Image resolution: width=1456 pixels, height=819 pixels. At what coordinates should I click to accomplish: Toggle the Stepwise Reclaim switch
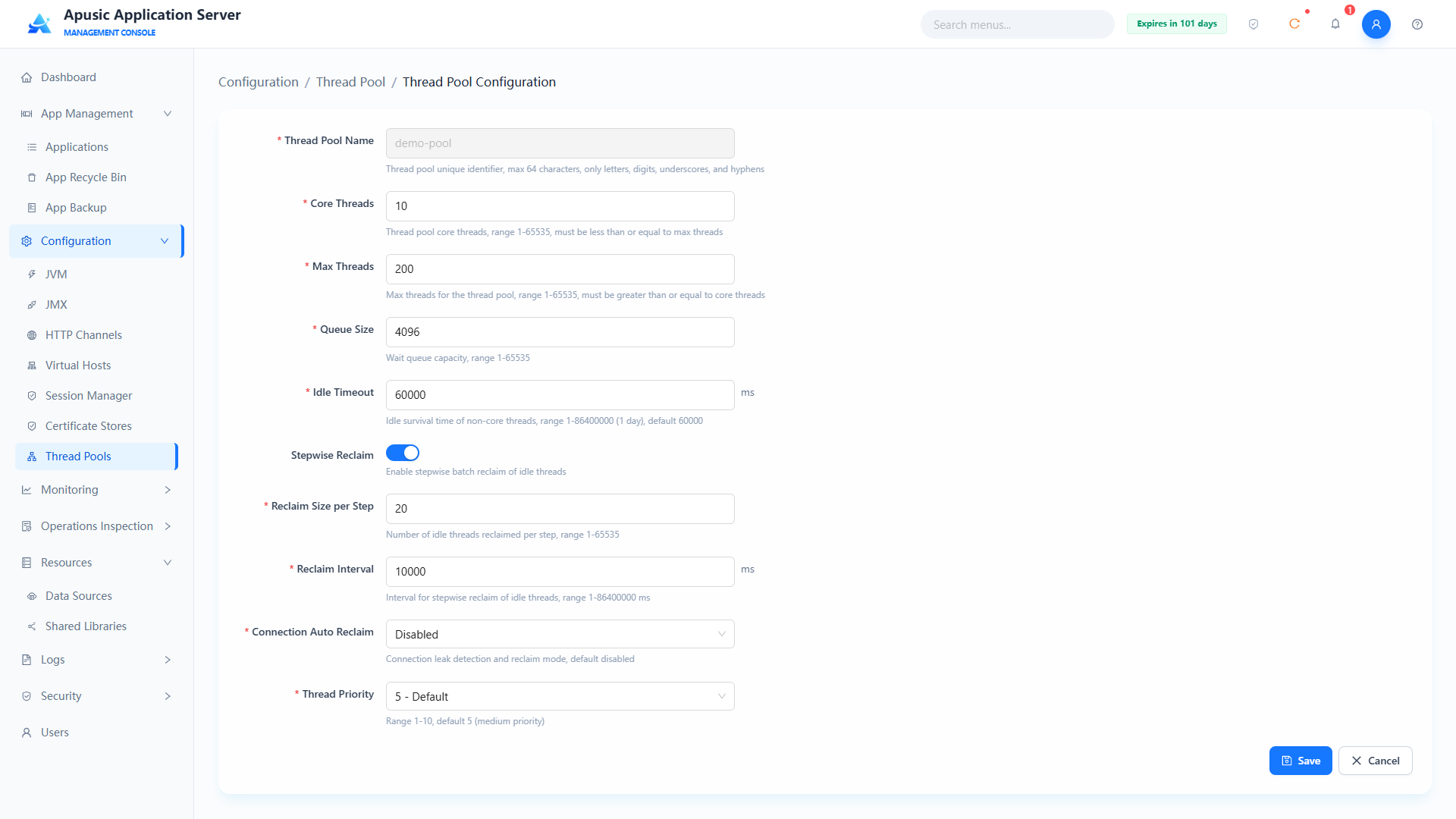[403, 453]
